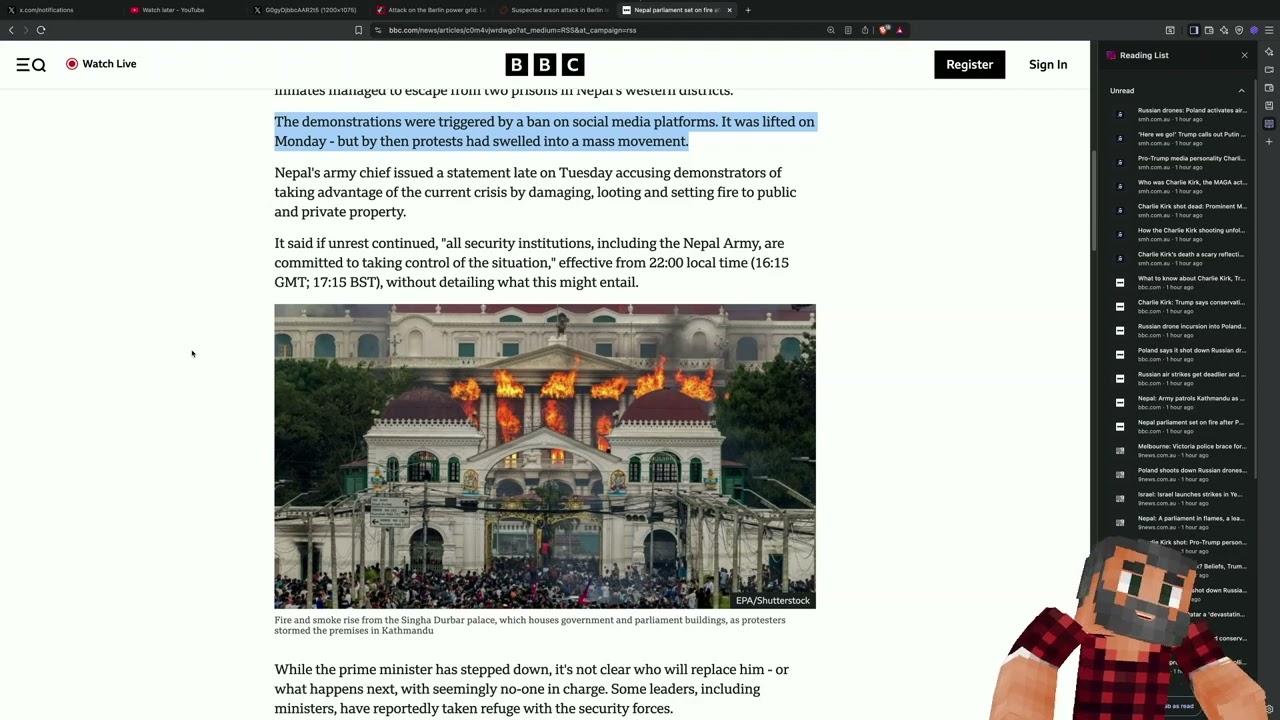Go back with the browser back arrow

pyautogui.click(x=11, y=30)
